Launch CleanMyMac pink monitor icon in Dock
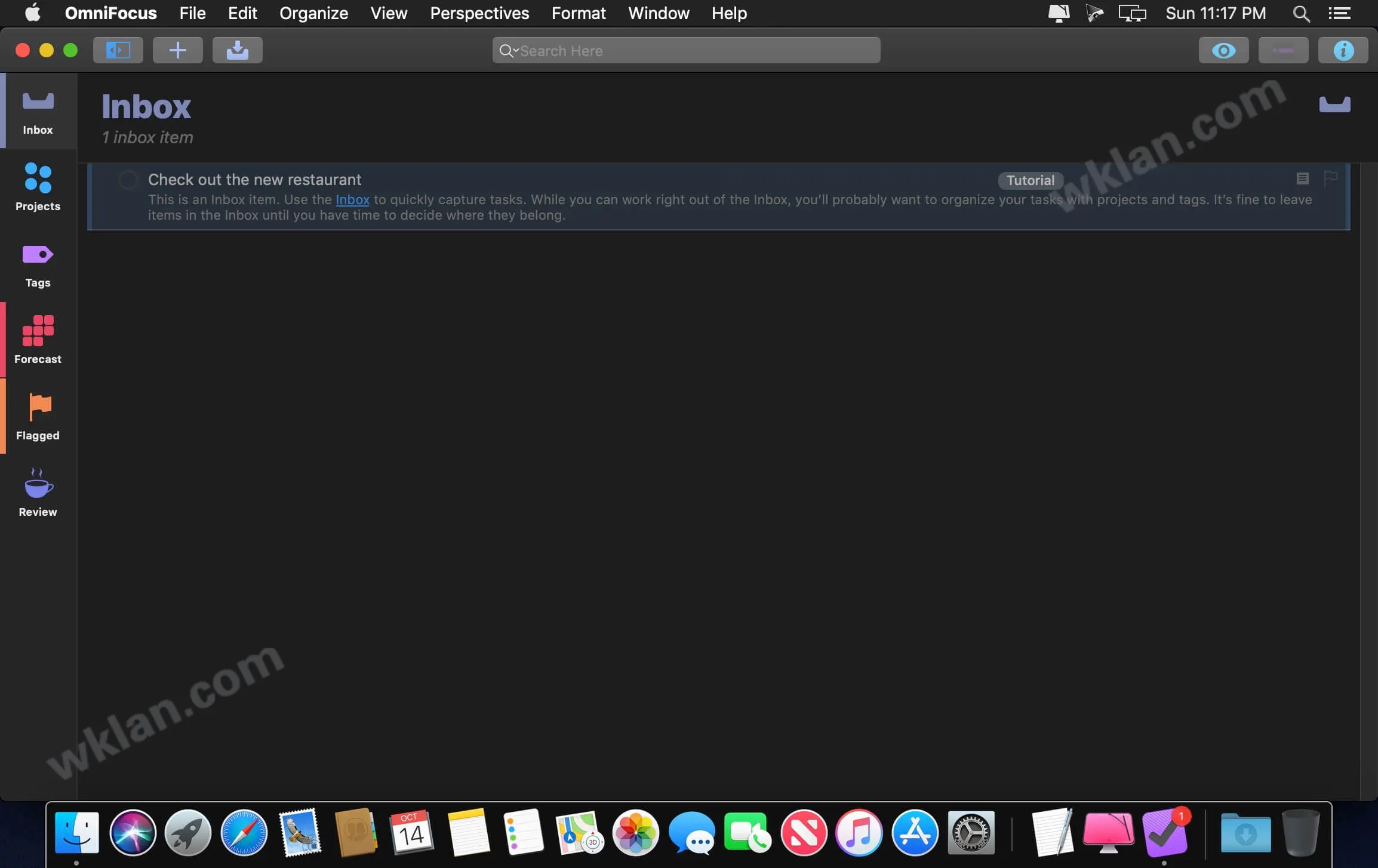The image size is (1378, 868). [x=1109, y=832]
